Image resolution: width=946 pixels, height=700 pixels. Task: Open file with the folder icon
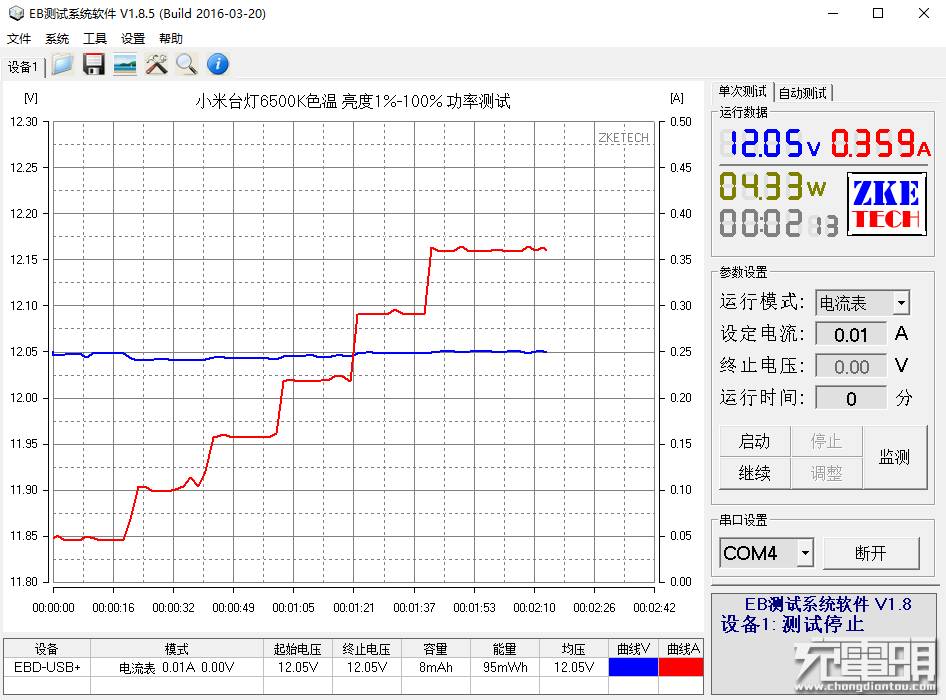tap(62, 64)
